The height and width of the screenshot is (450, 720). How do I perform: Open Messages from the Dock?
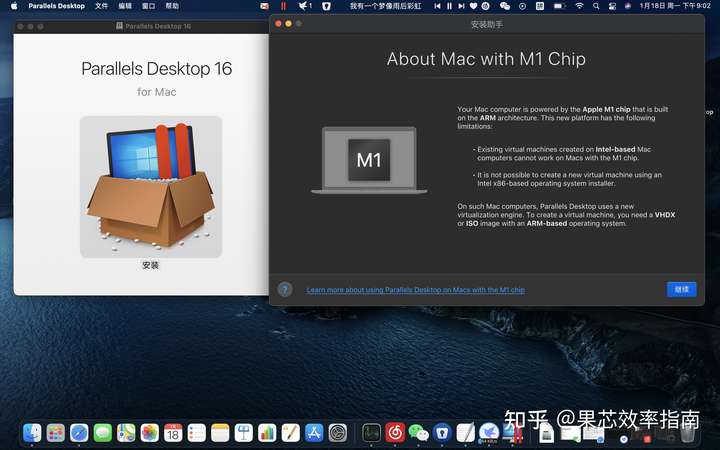click(102, 433)
